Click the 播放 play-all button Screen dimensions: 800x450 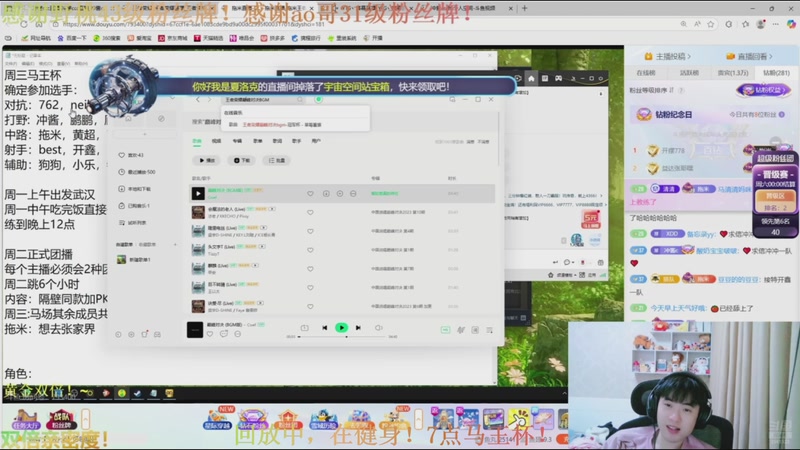[x=207, y=160]
